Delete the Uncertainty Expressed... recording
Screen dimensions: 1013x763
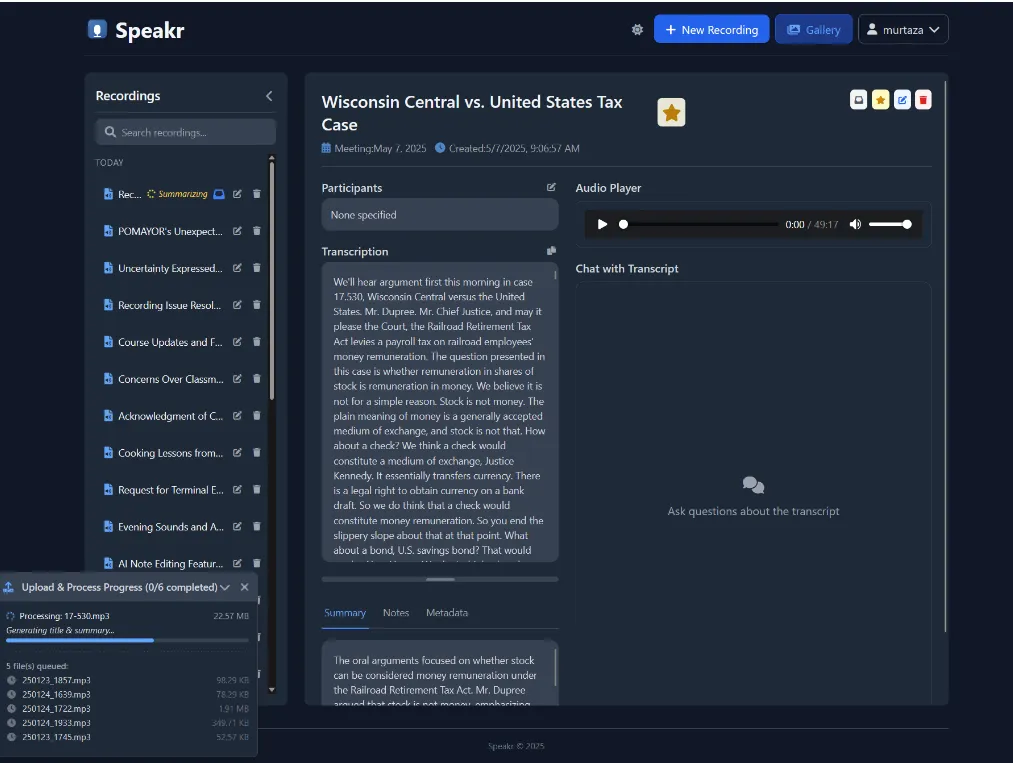(256, 267)
